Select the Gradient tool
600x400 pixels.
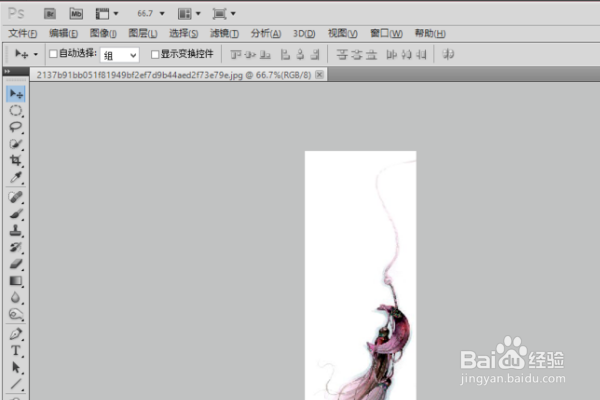coord(16,281)
